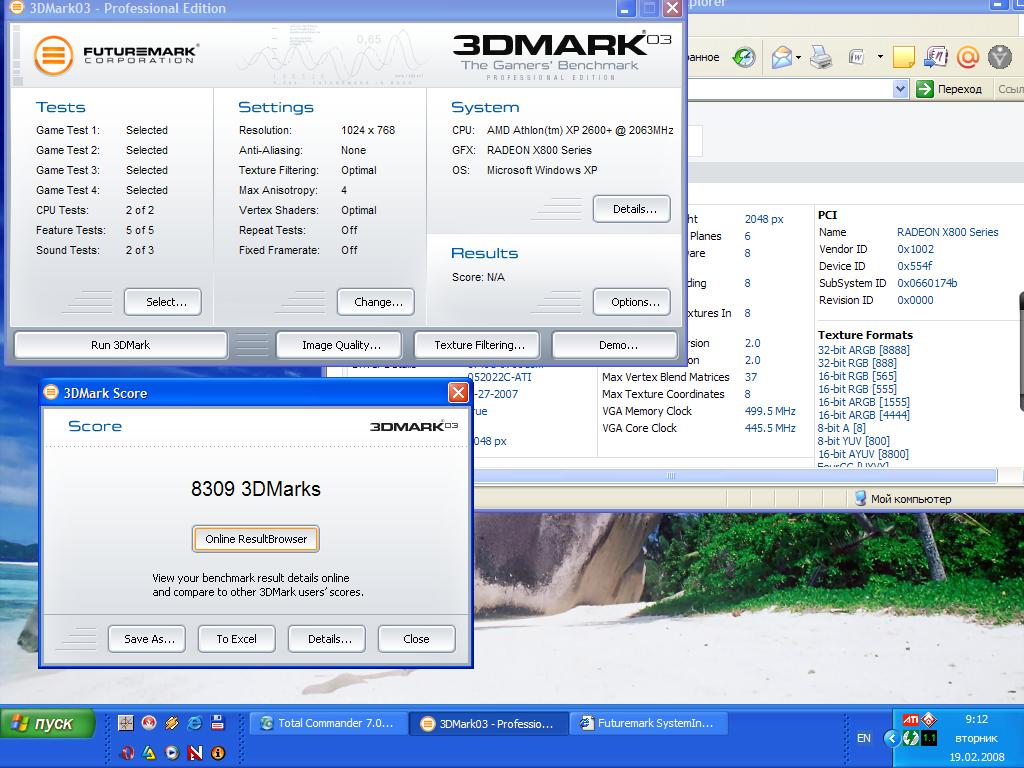The width and height of the screenshot is (1024, 768).
Task: Click the red diamond tray icon
Action: [x=929, y=720]
